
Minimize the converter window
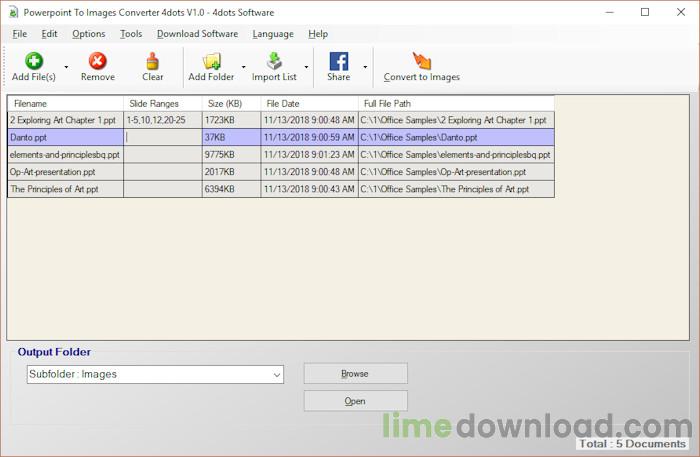point(609,12)
